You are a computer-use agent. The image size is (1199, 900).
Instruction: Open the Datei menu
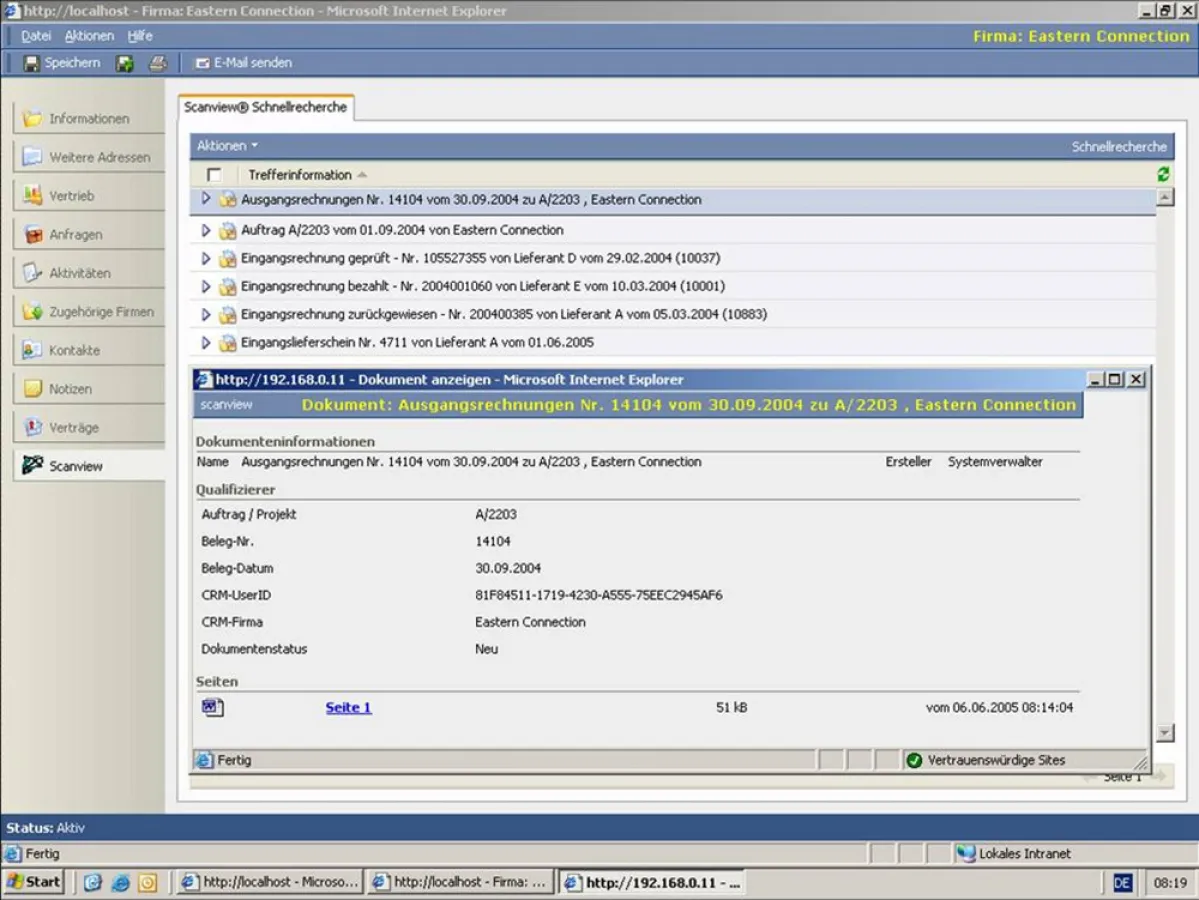[36, 35]
